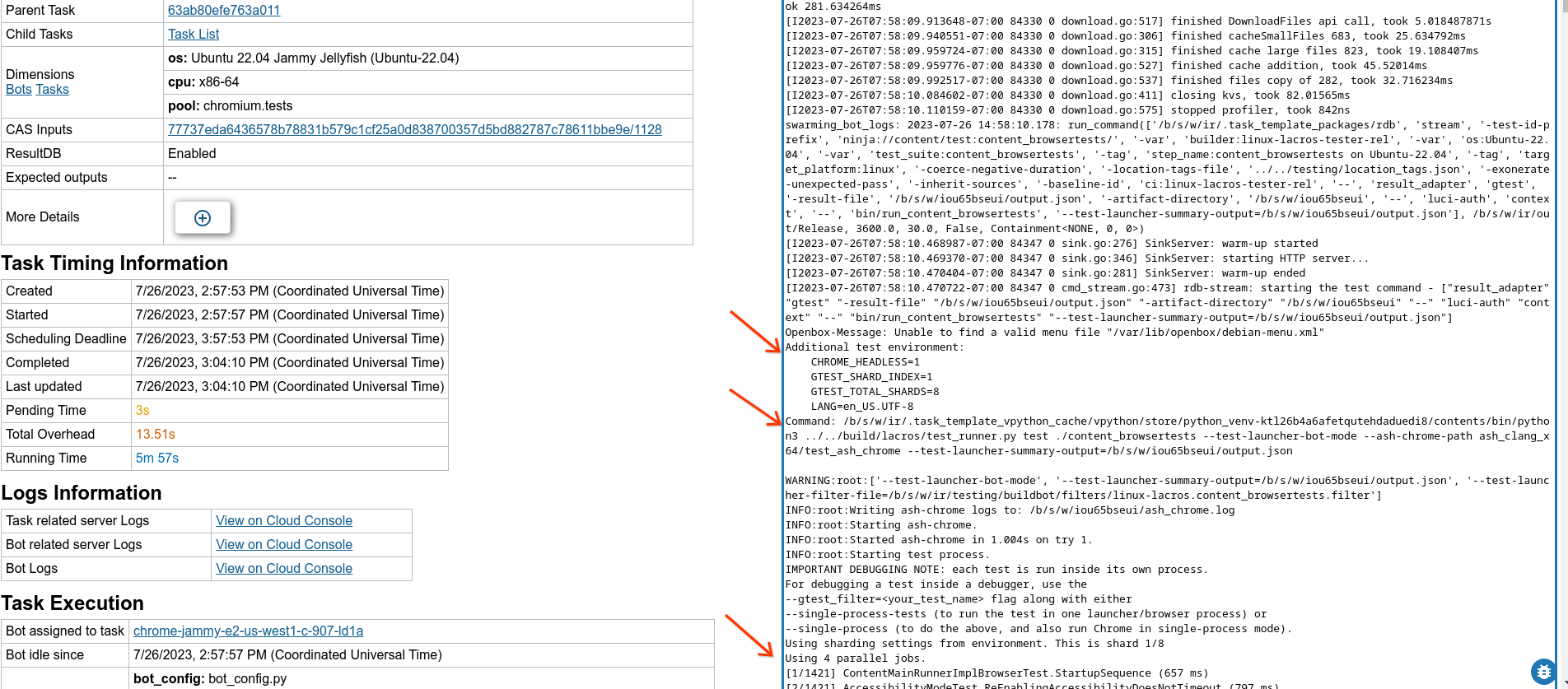The image size is (1568, 689).
Task: Open bot chrome-jammy-e2-us-west1-c-907-ld1a link
Action: 248,631
